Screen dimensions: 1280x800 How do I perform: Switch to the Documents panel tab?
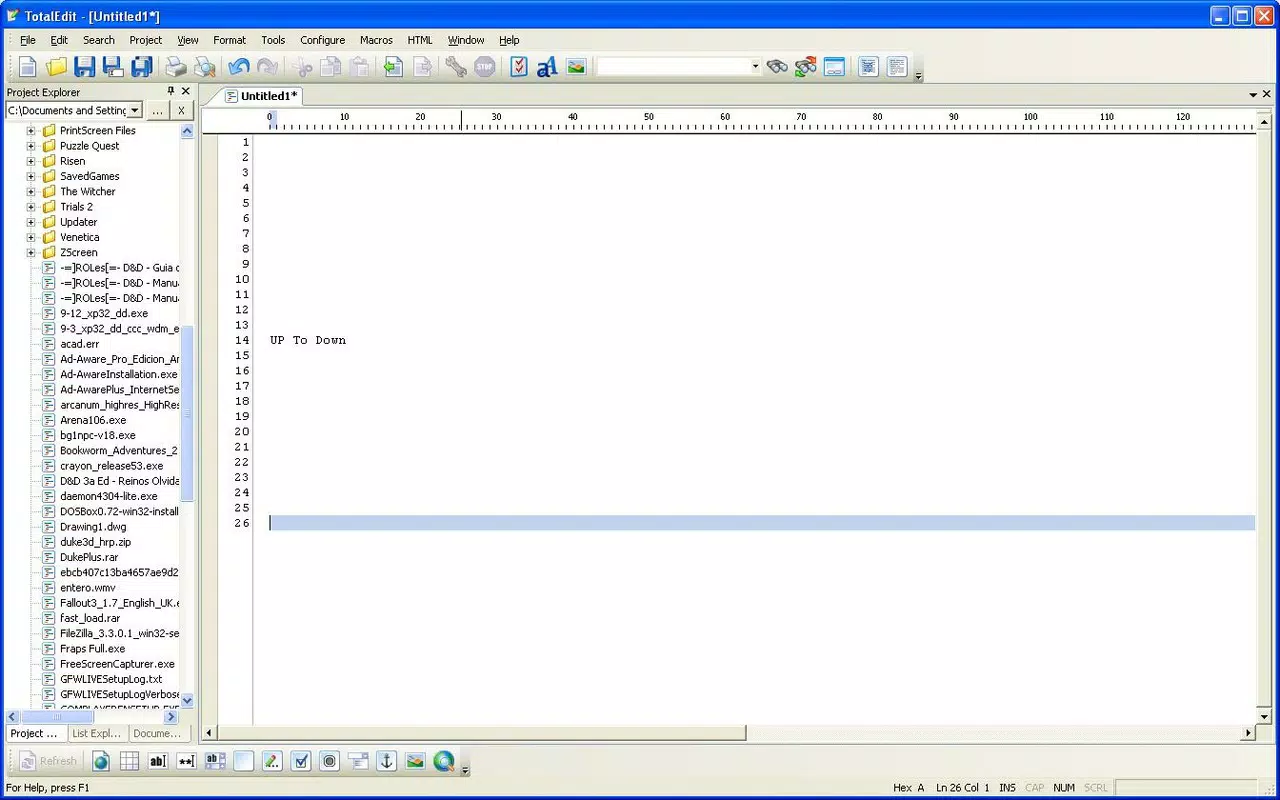[157, 733]
